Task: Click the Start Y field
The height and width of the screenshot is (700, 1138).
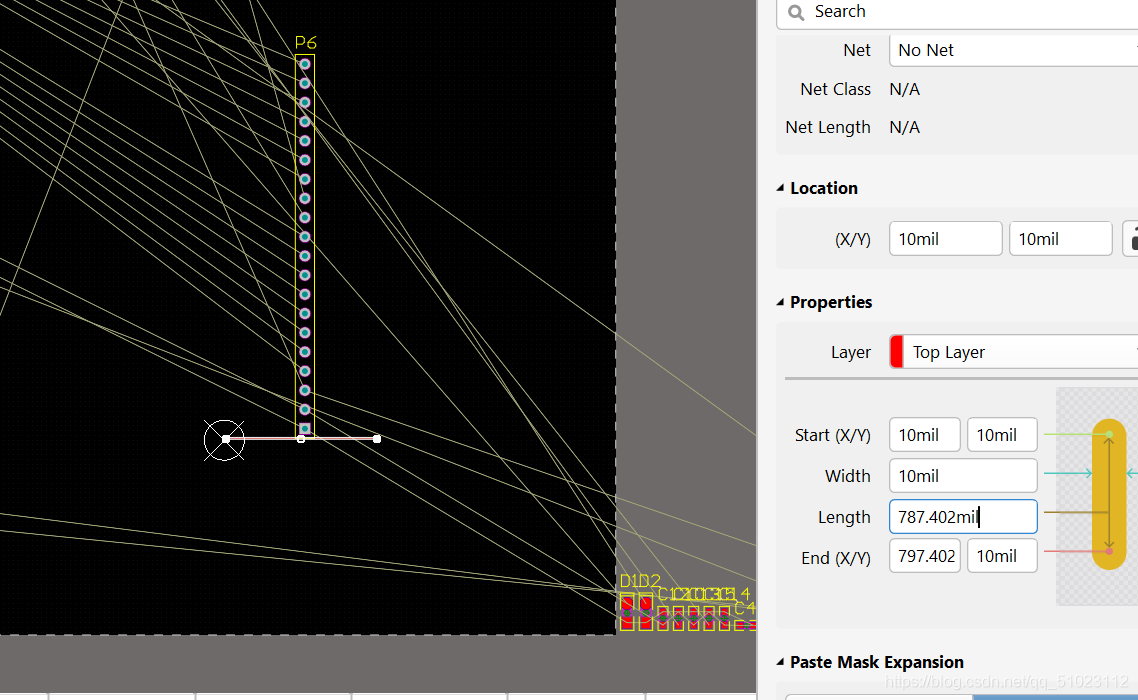Action: [x=1002, y=435]
